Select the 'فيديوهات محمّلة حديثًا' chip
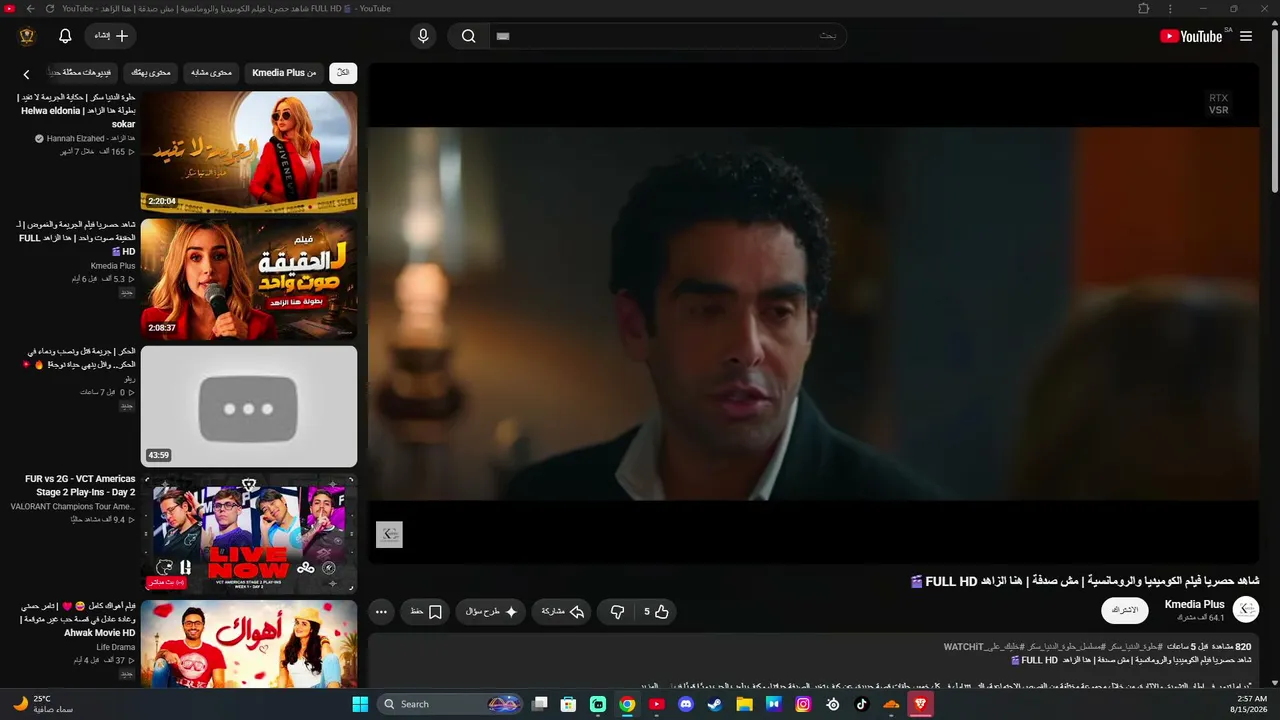Viewport: 1280px width, 720px height. click(x=83, y=73)
